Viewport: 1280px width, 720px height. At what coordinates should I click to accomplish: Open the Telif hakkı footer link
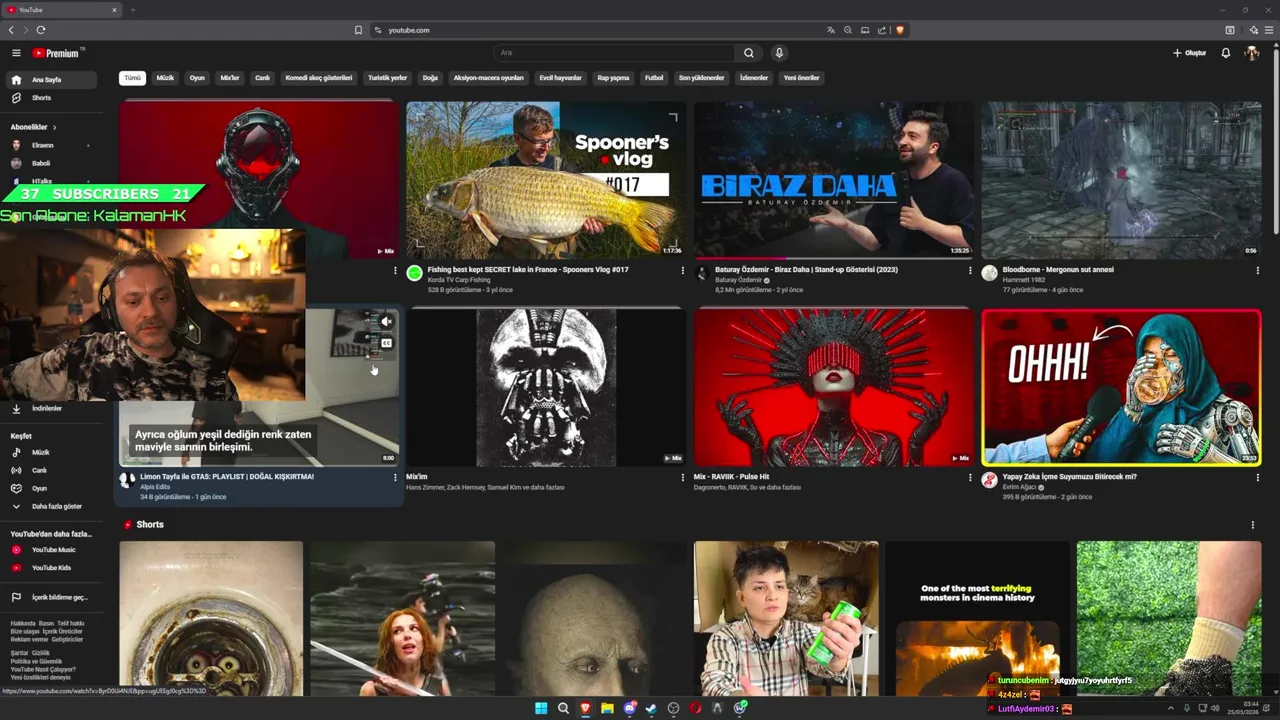point(71,623)
